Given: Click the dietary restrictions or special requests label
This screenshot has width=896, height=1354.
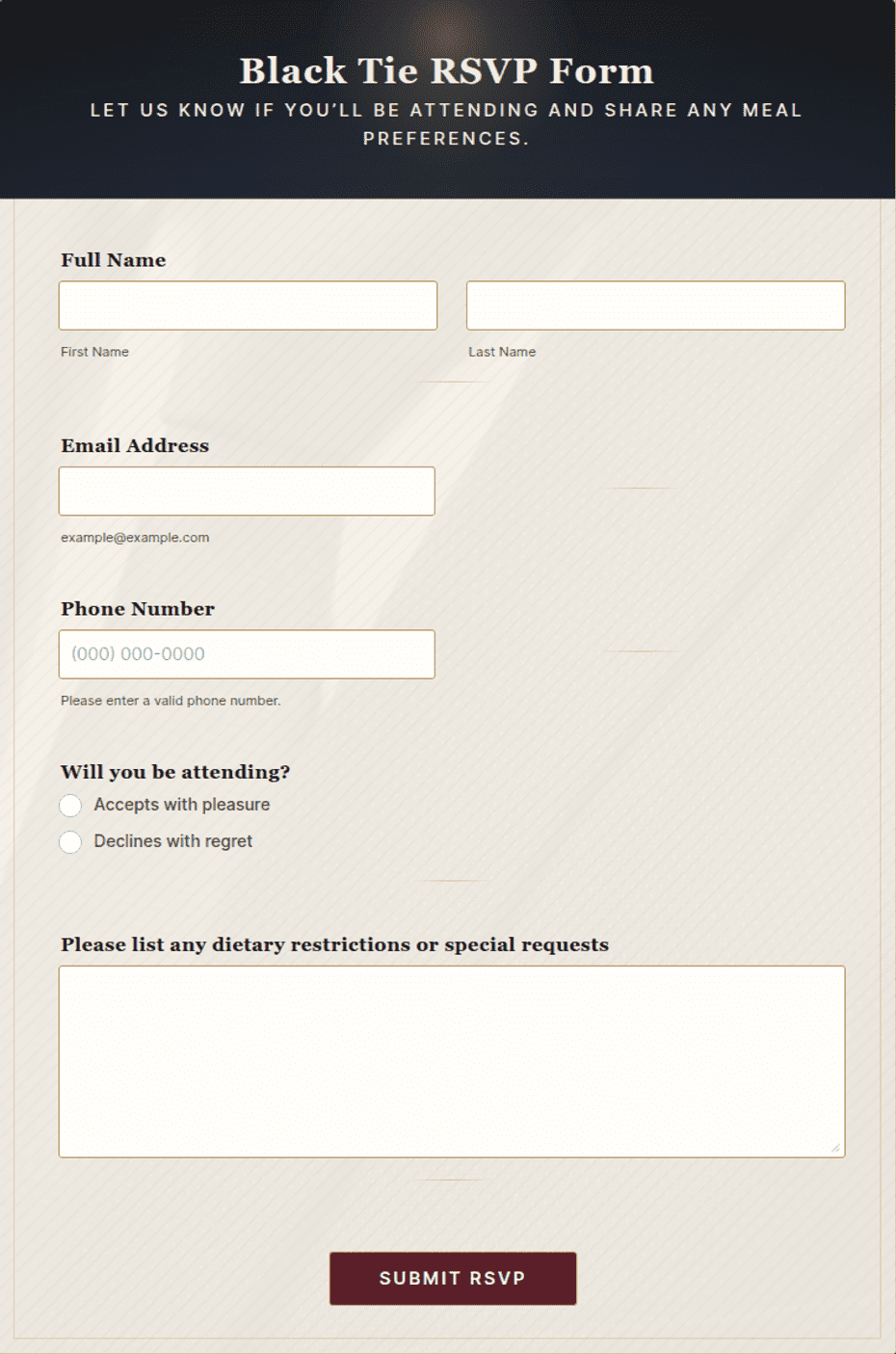Looking at the screenshot, I should 335,944.
